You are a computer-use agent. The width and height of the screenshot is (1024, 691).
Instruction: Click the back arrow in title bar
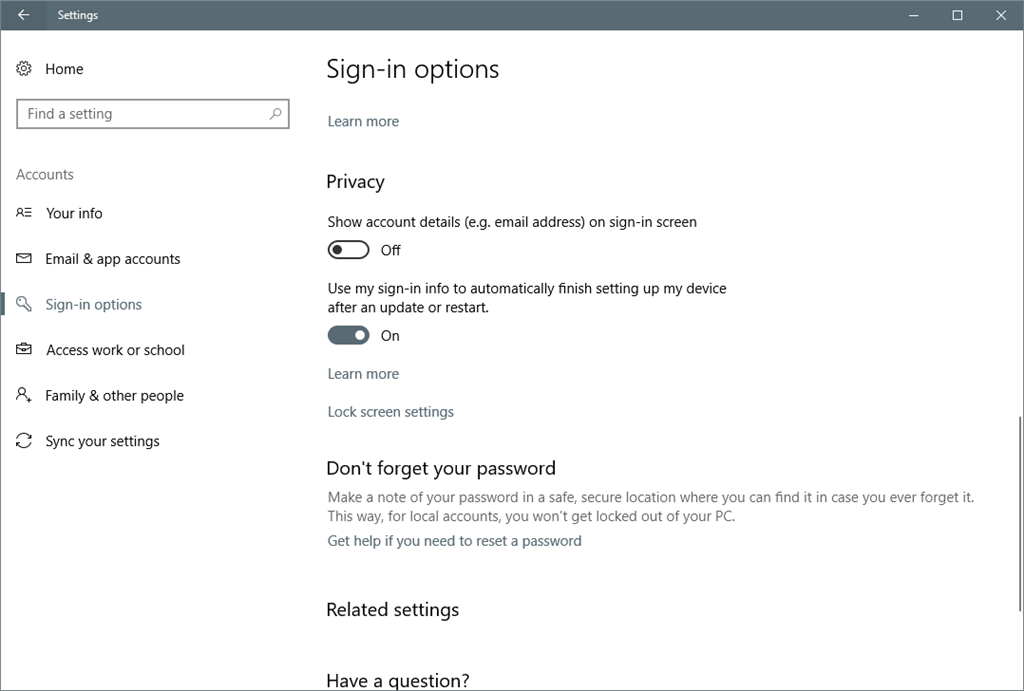(24, 15)
